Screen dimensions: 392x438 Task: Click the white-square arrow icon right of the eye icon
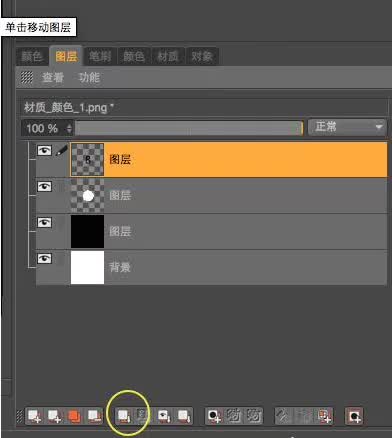184,416
